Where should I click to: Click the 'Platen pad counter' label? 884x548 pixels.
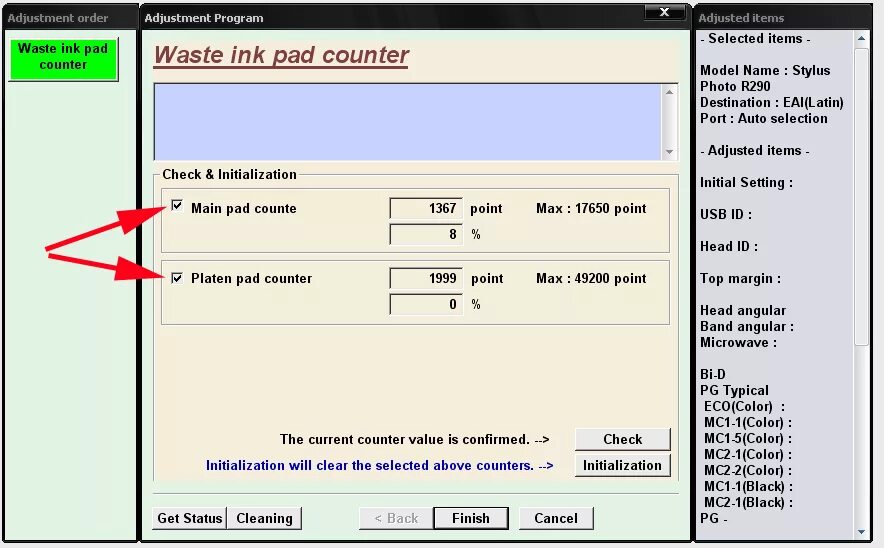[251, 278]
